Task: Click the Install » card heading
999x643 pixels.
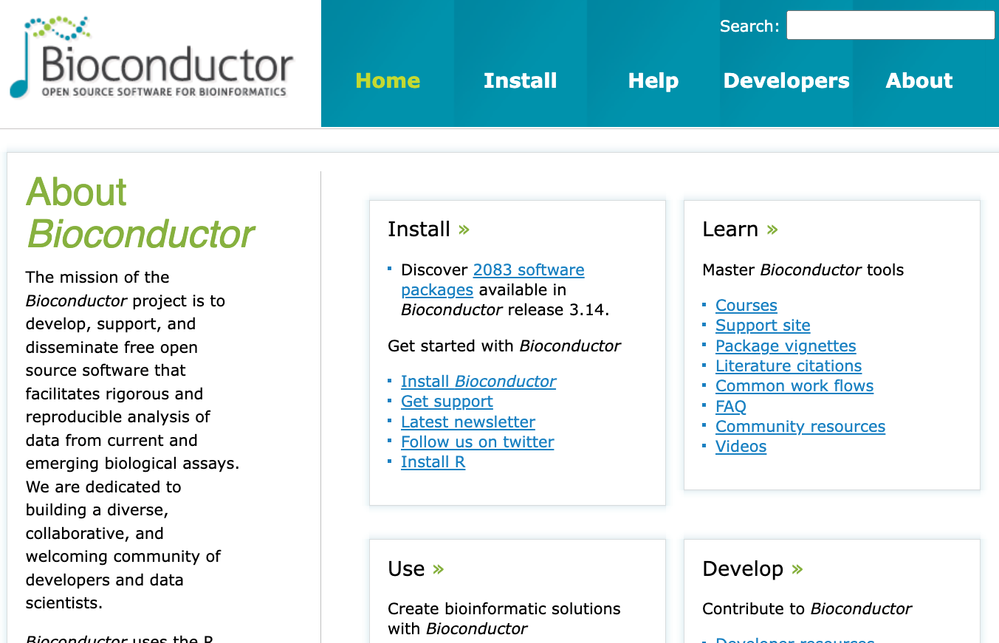Action: tap(428, 229)
